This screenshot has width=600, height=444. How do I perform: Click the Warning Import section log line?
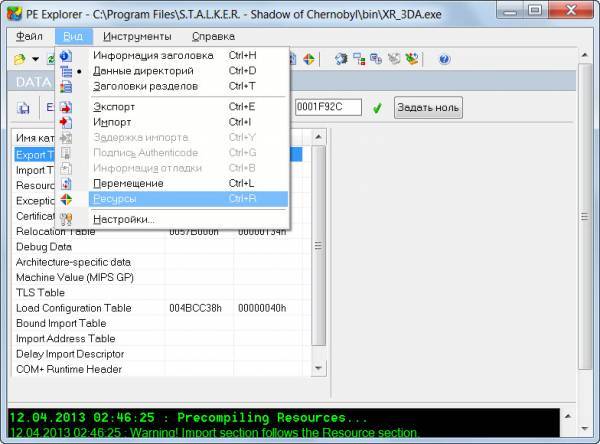point(214,433)
